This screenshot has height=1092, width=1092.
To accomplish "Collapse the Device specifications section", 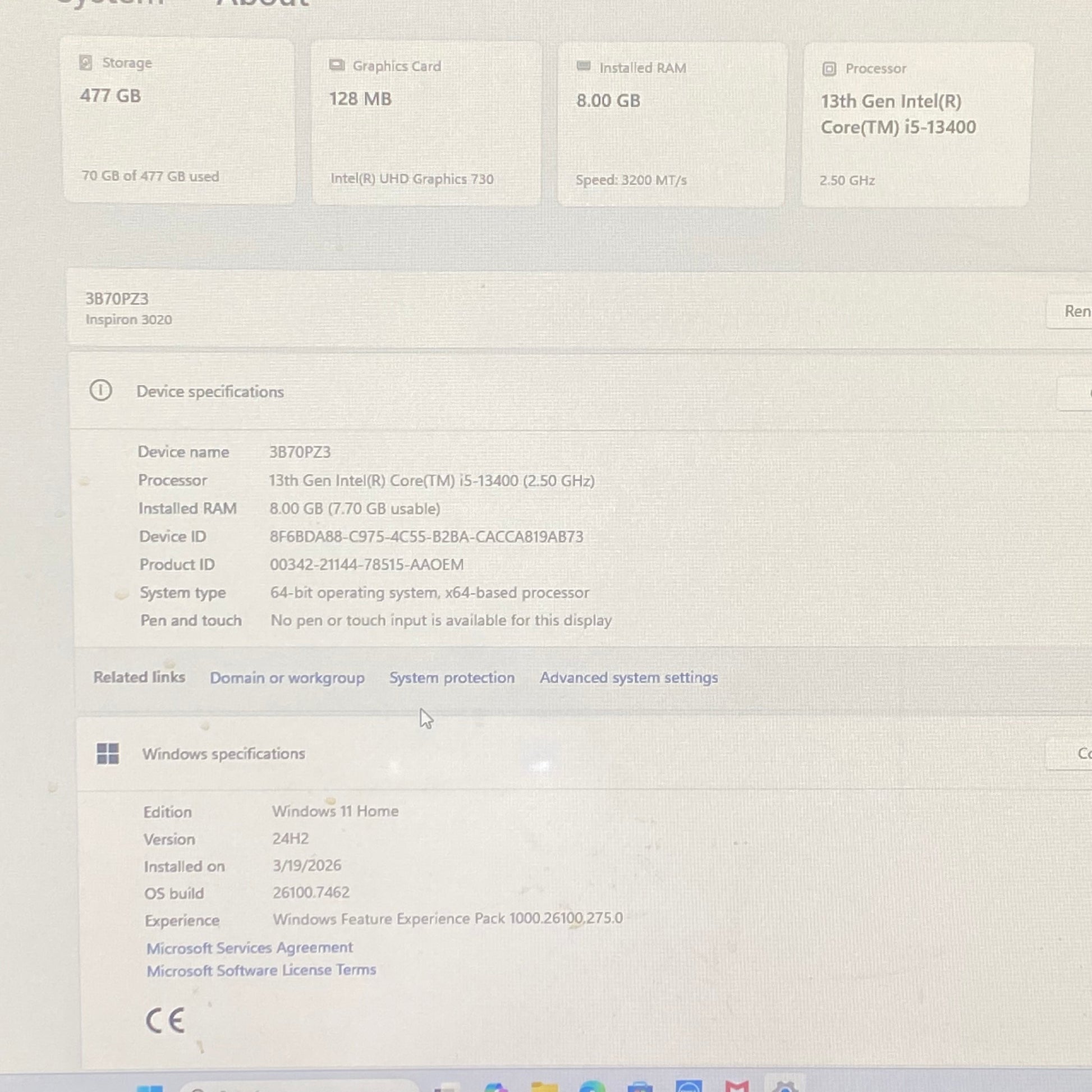I will 210,392.
